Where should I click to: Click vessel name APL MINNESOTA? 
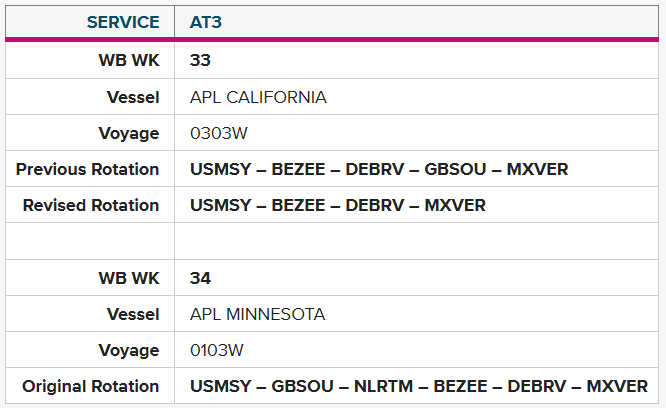257,315
